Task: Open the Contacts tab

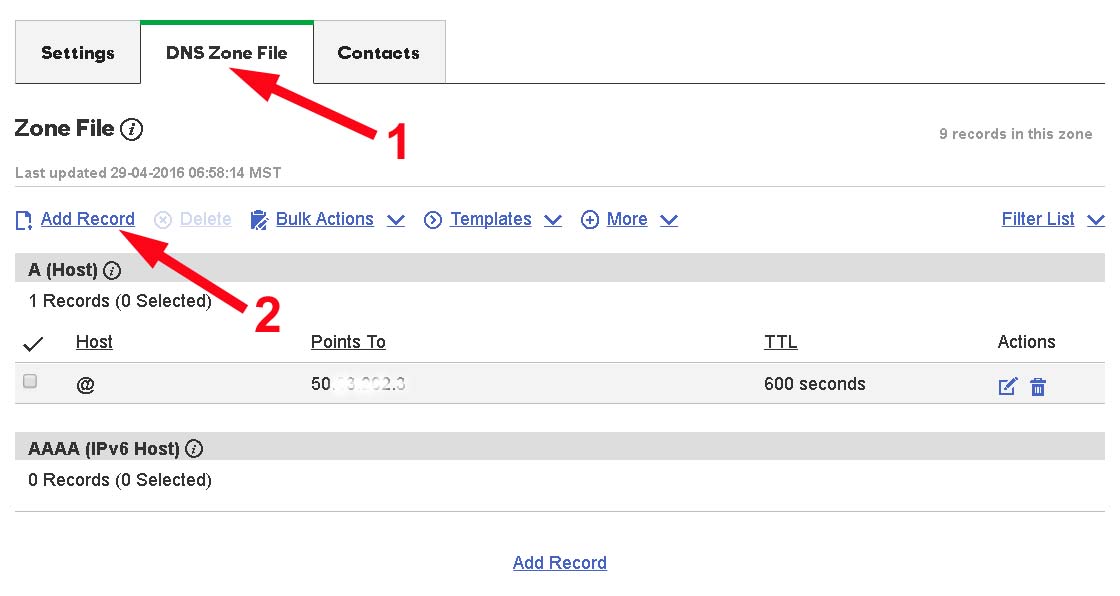Action: (378, 53)
